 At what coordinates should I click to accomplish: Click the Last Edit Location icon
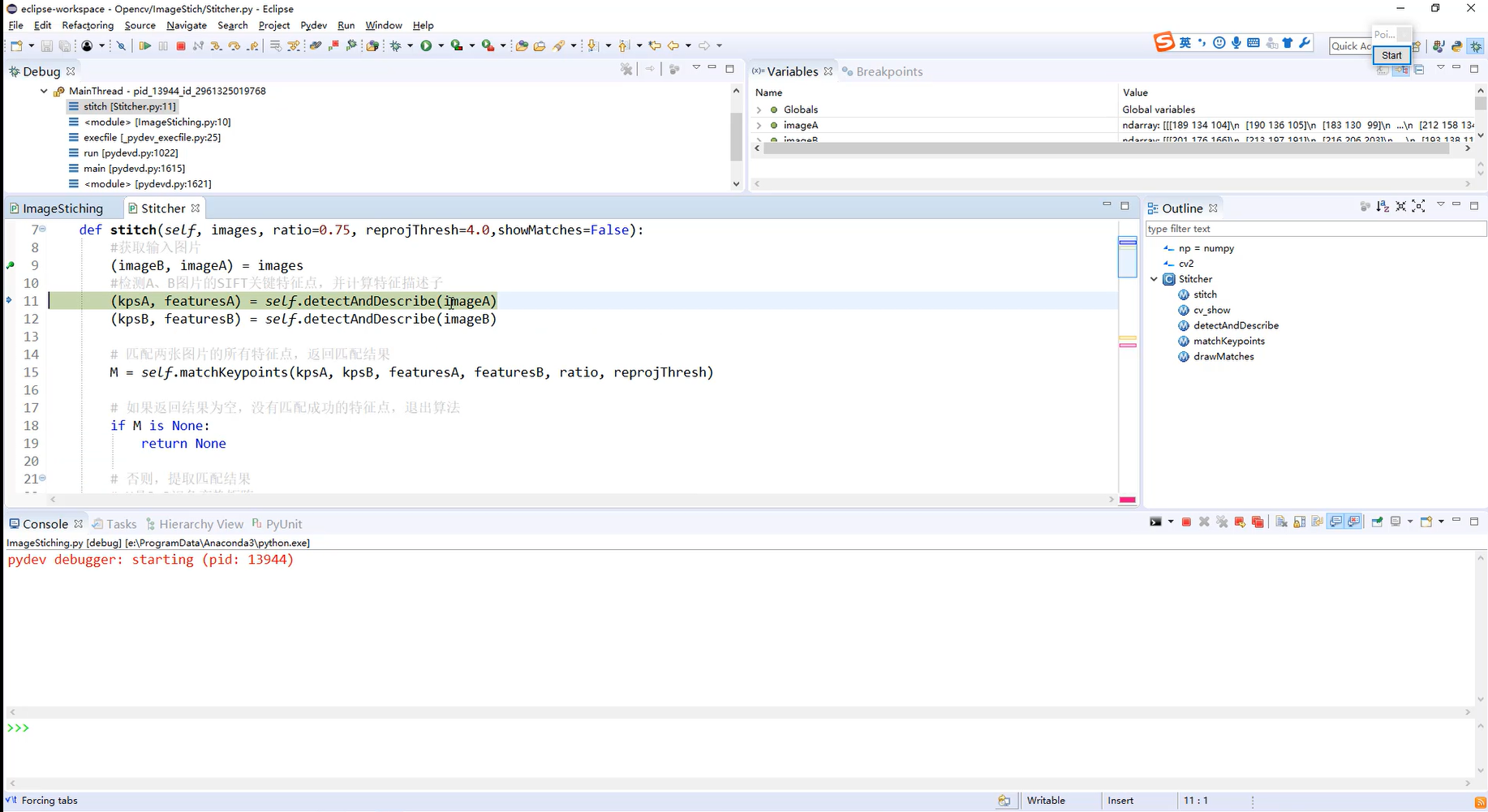655,46
